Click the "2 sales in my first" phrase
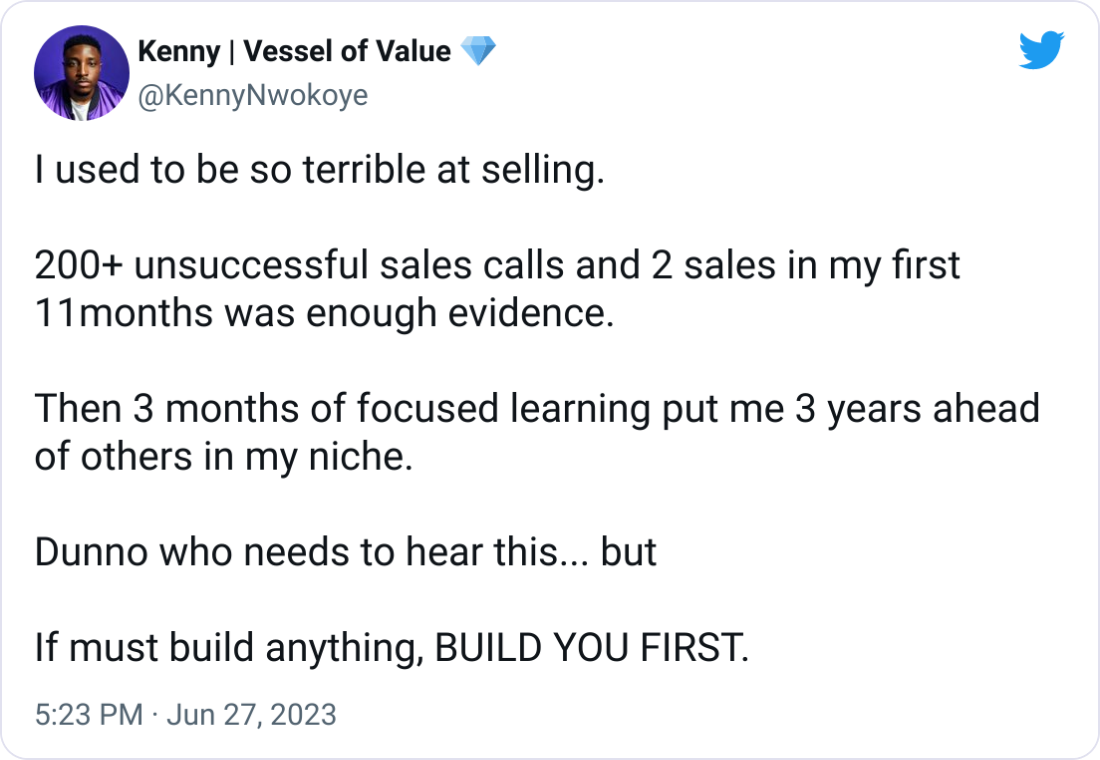 [x=805, y=266]
